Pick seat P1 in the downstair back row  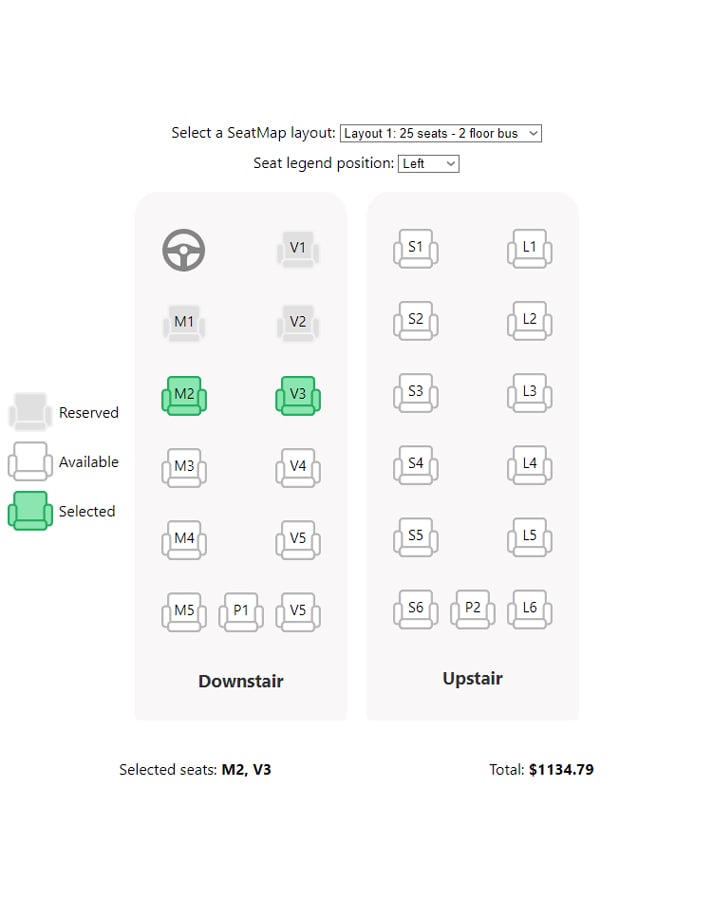(x=241, y=612)
